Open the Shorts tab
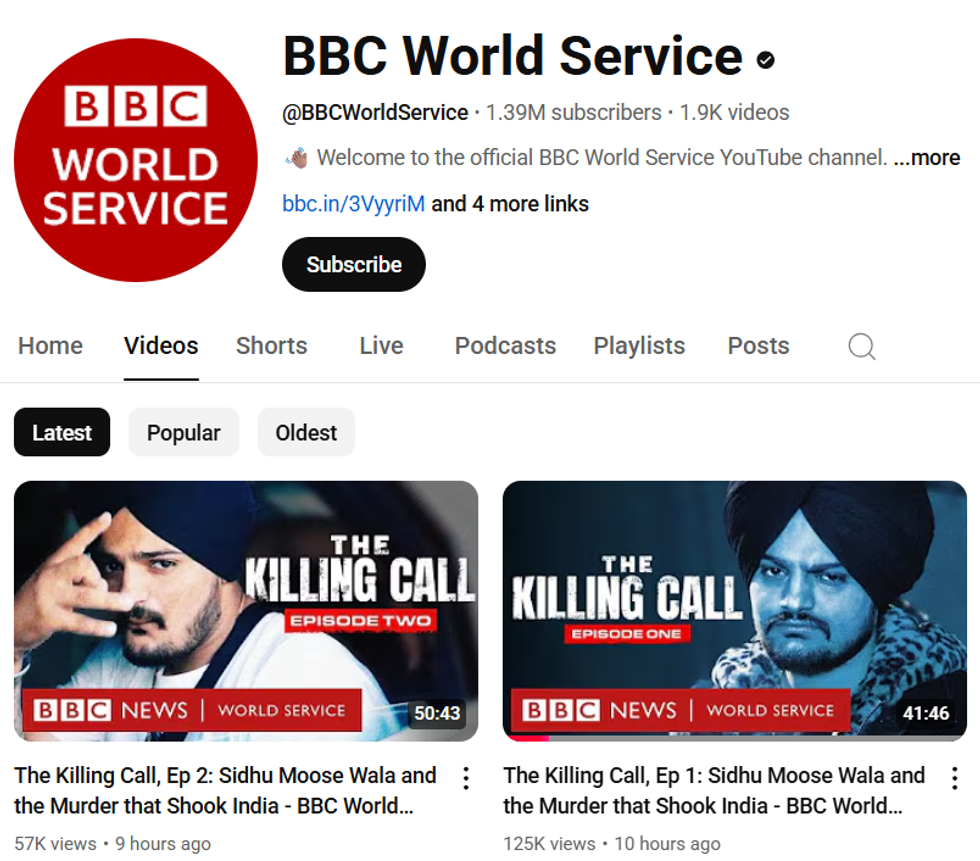This screenshot has width=980, height=861. click(271, 346)
